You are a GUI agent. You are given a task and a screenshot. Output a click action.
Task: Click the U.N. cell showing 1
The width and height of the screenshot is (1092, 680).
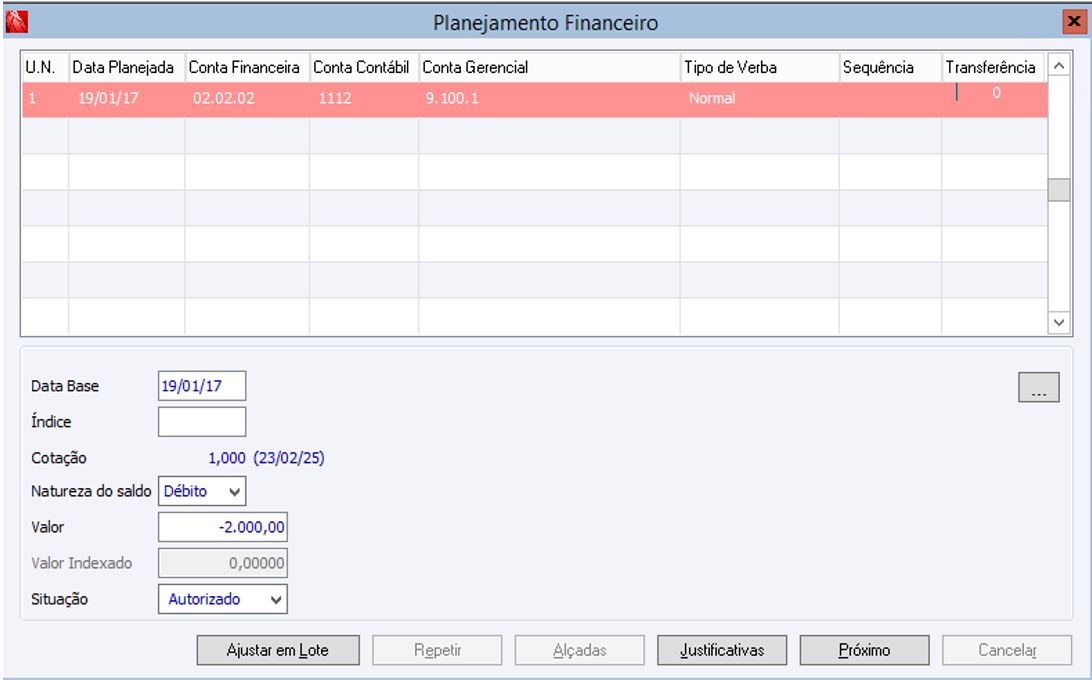[45, 99]
